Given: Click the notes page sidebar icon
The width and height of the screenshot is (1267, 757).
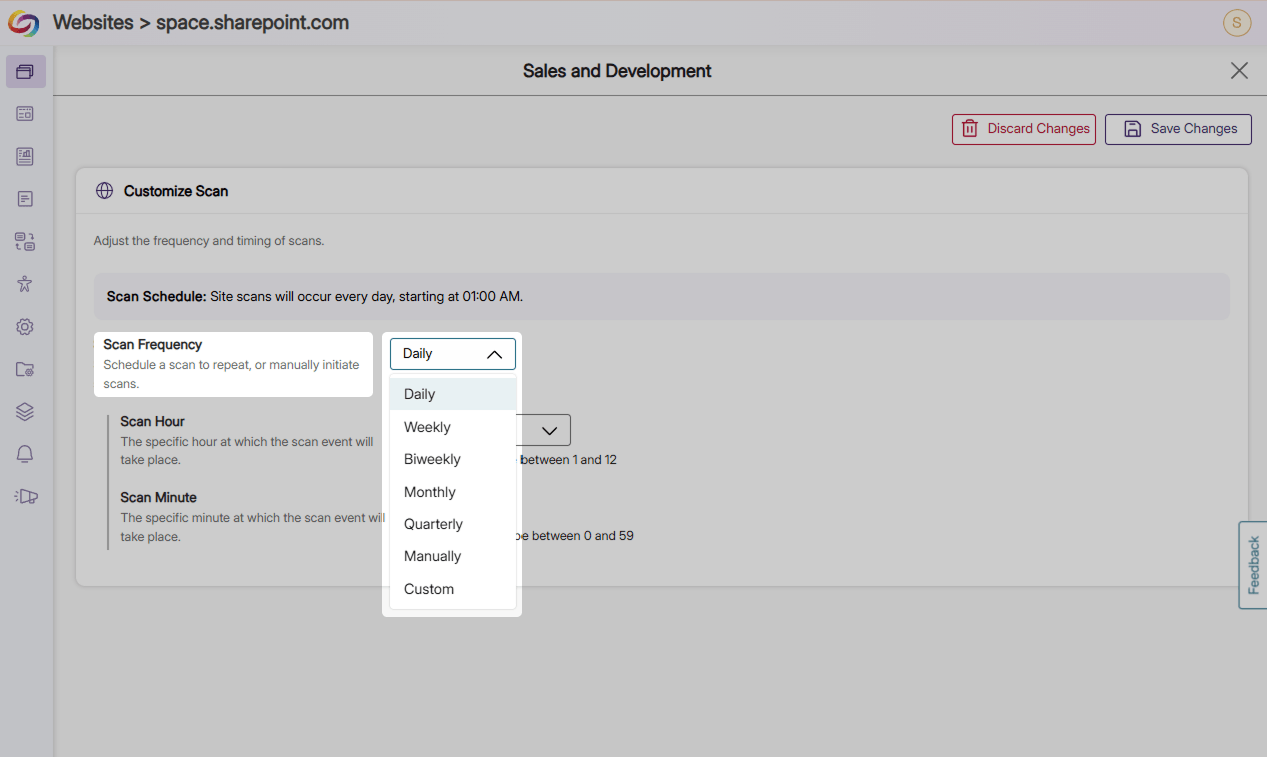Looking at the screenshot, I should (x=25, y=198).
